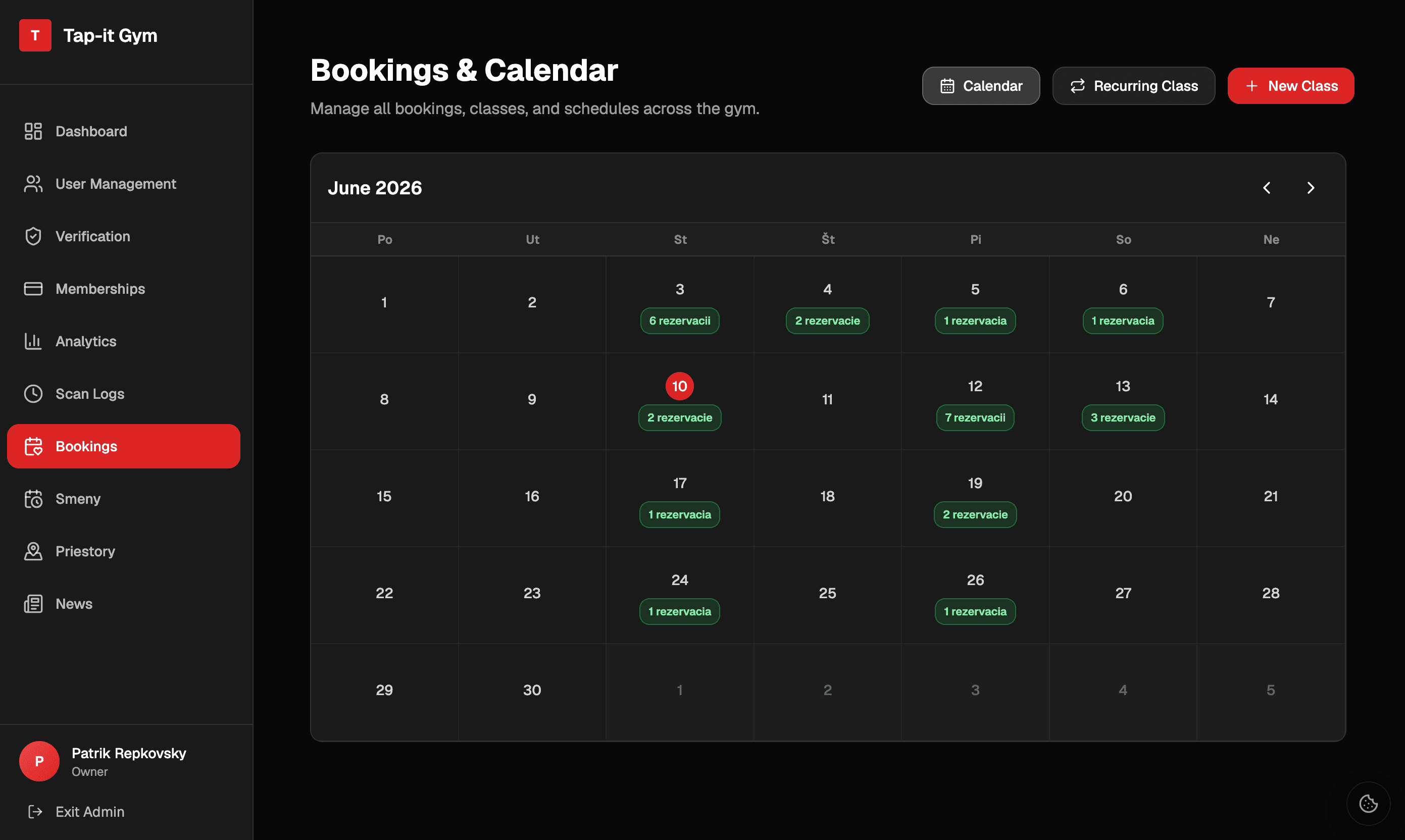The image size is (1405, 840).
Task: Click the Verification shield icon
Action: tap(33, 236)
